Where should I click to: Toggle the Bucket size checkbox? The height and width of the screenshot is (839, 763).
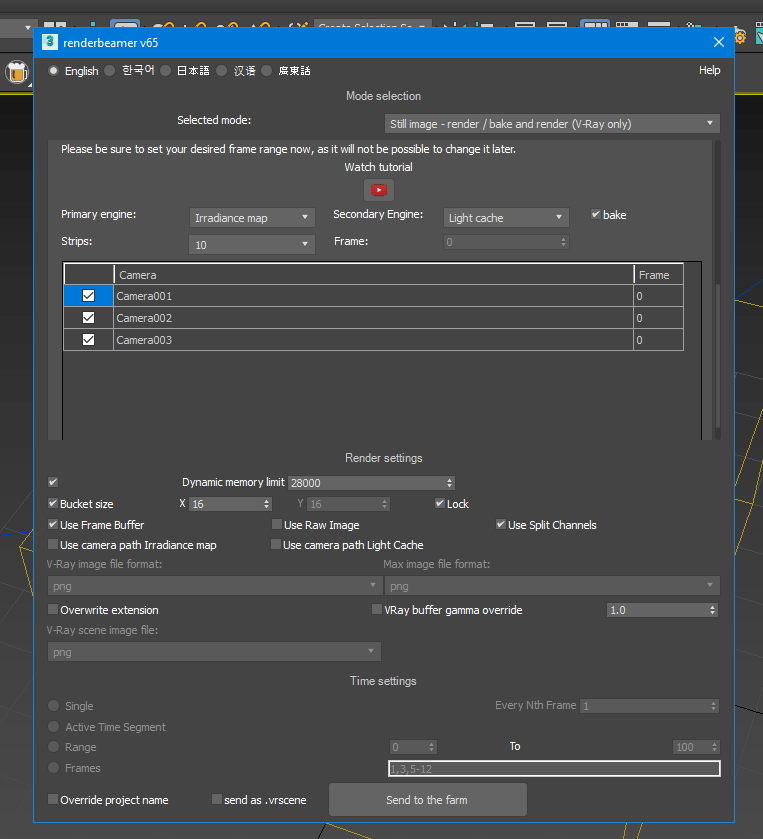(53, 504)
